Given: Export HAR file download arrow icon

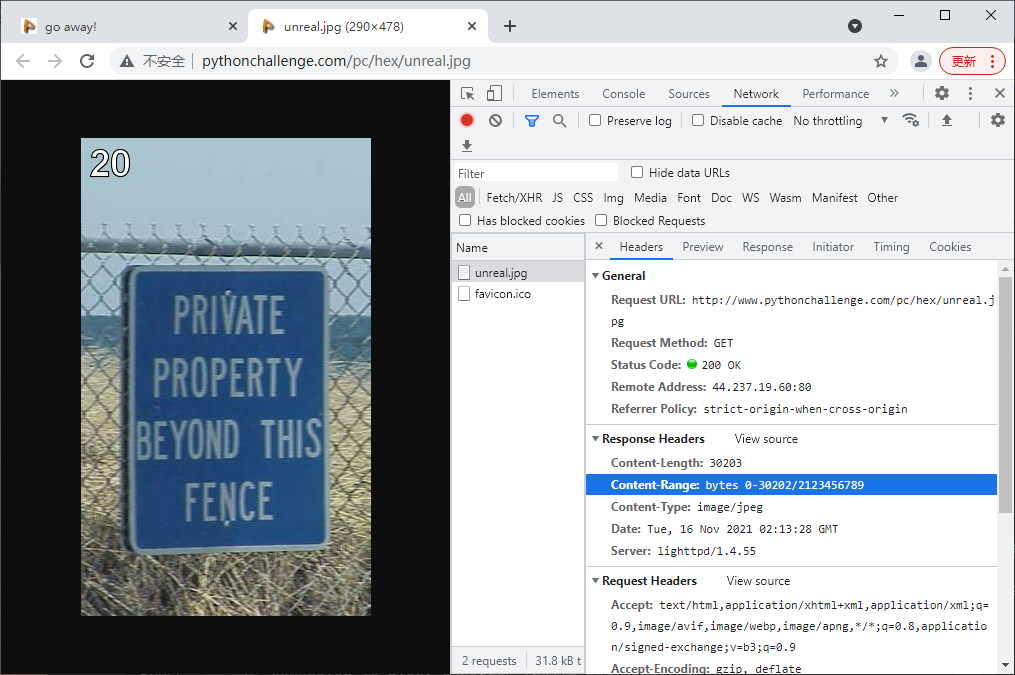Looking at the screenshot, I should [x=467, y=146].
